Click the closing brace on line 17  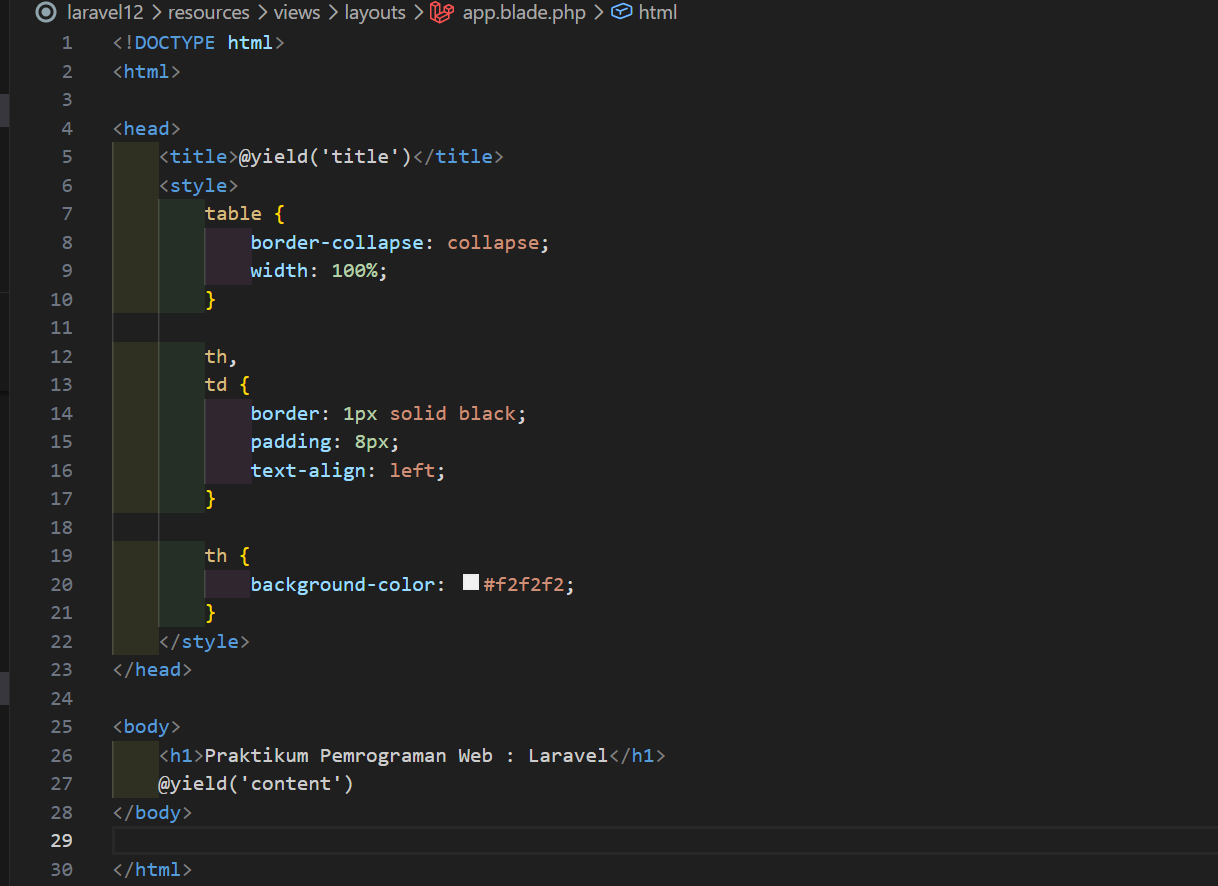(x=210, y=499)
